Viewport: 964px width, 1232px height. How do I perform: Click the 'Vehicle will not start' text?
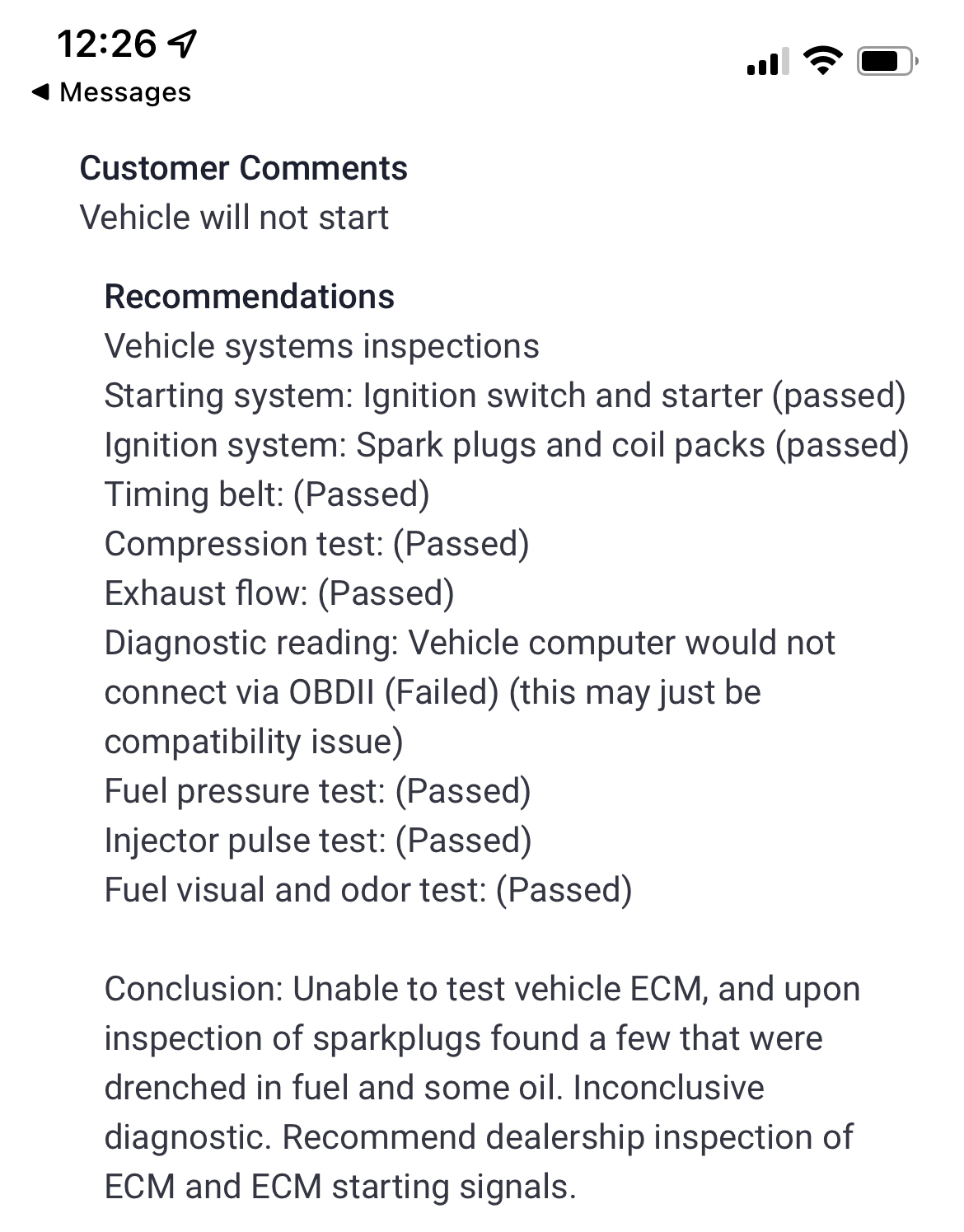point(234,218)
